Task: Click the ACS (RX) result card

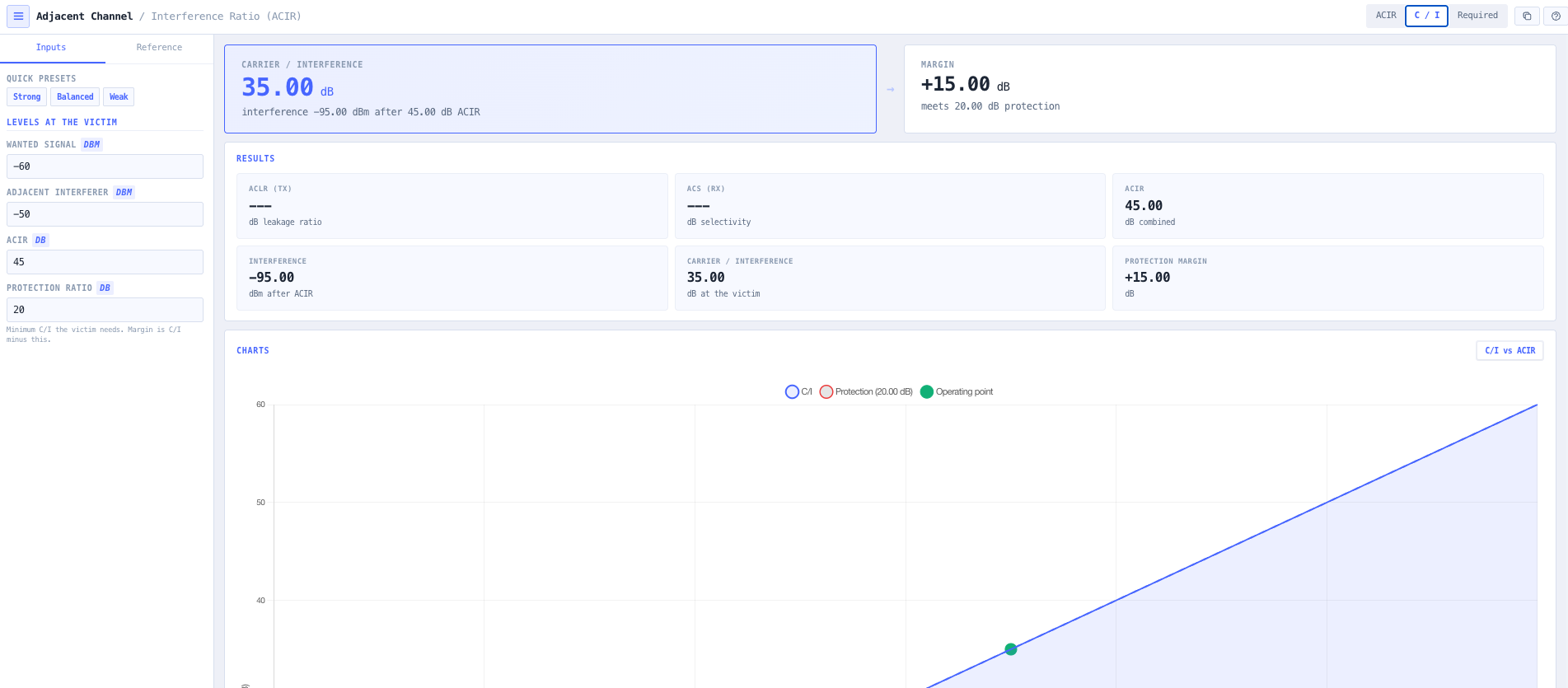Action: (890, 206)
